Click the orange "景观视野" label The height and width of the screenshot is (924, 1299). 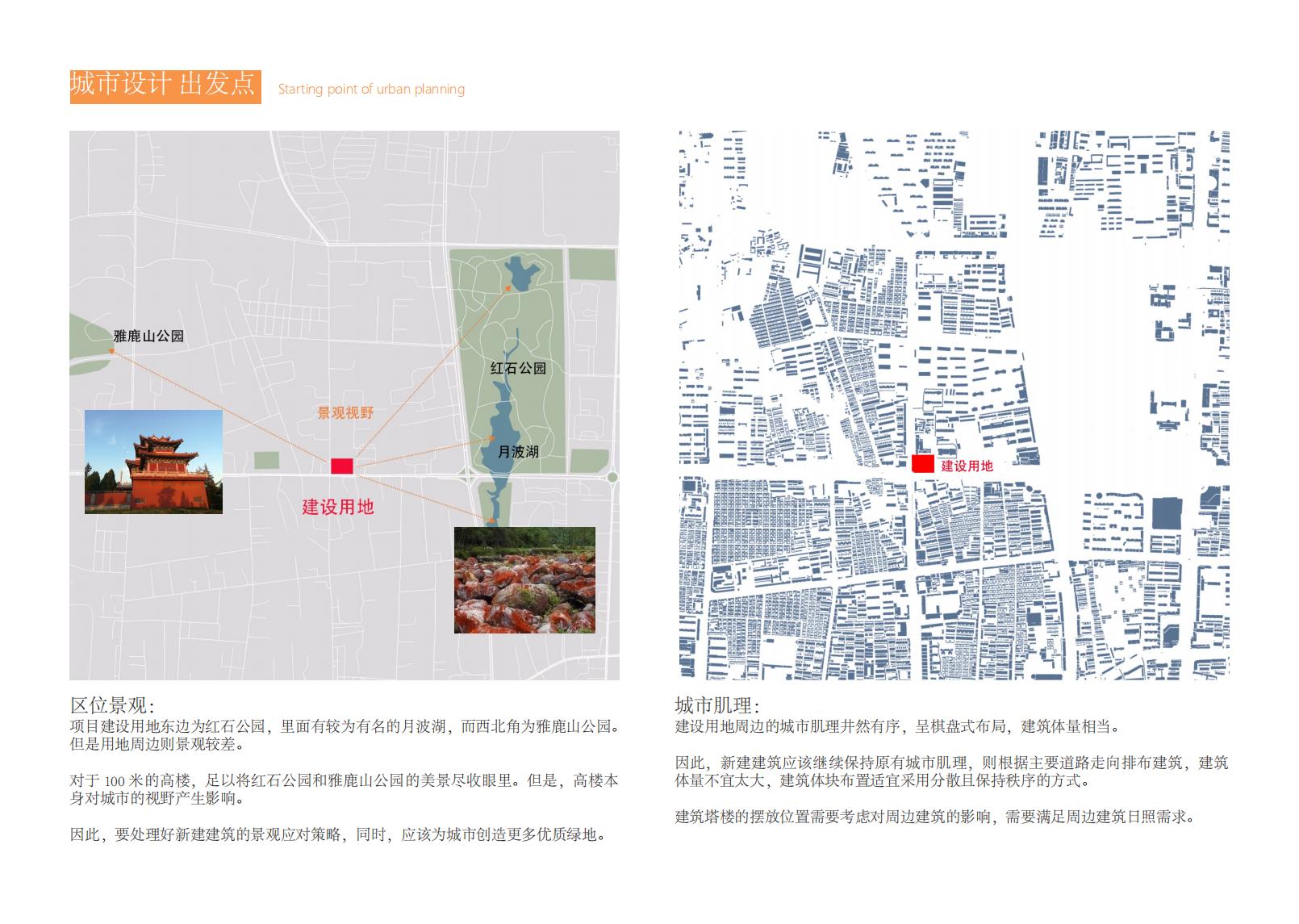(345, 413)
